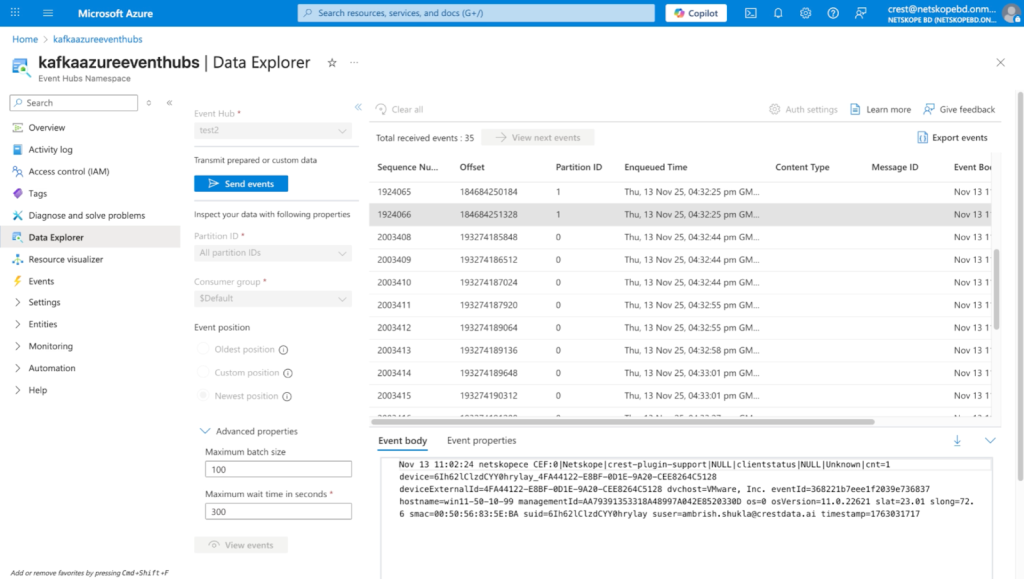Open the kafkaazureeventhubs breadcrumb link
Image resolution: width=1024 pixels, height=579 pixels.
pos(97,39)
